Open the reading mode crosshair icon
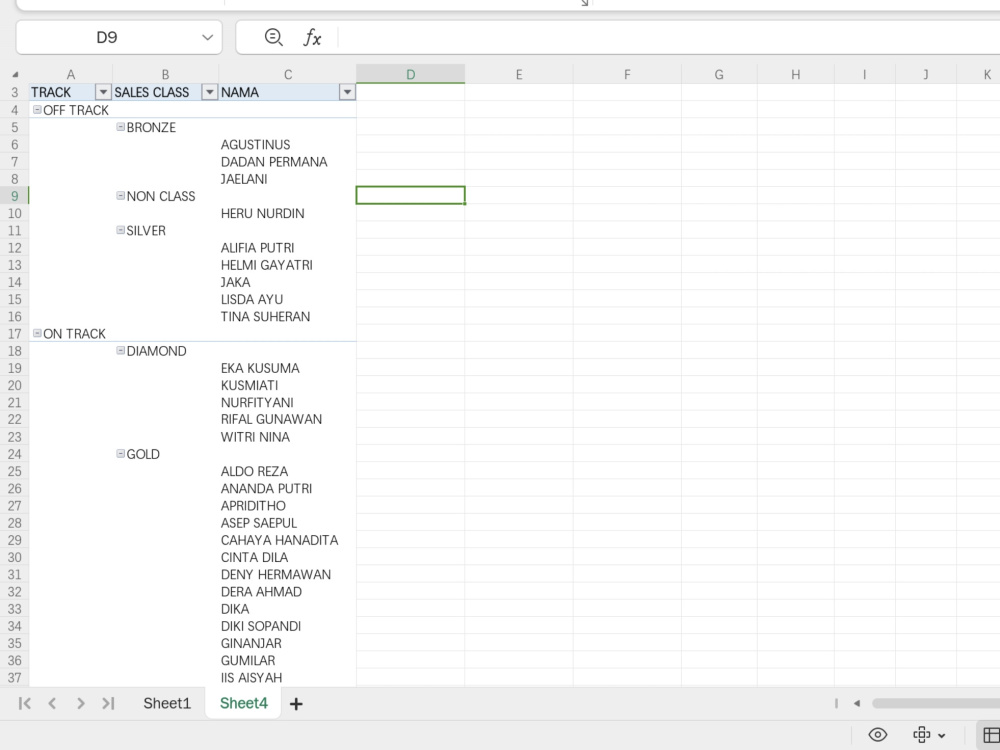This screenshot has width=1000, height=750. pyautogui.click(x=922, y=735)
